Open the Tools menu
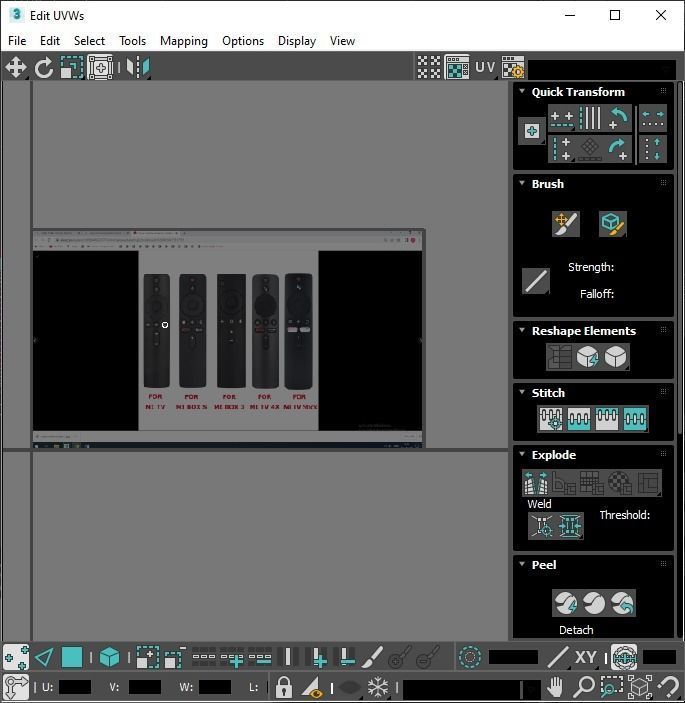685x703 pixels. coord(132,41)
